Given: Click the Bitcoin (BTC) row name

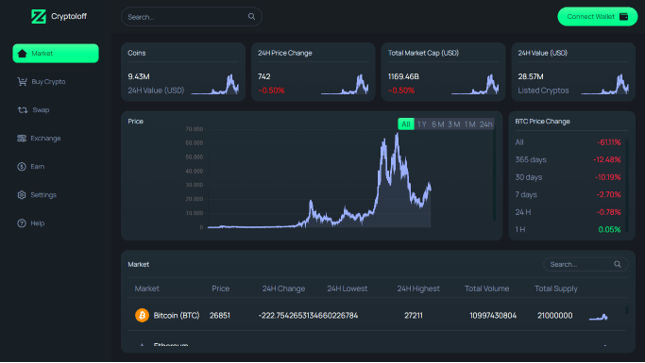Looking at the screenshot, I should (x=176, y=315).
